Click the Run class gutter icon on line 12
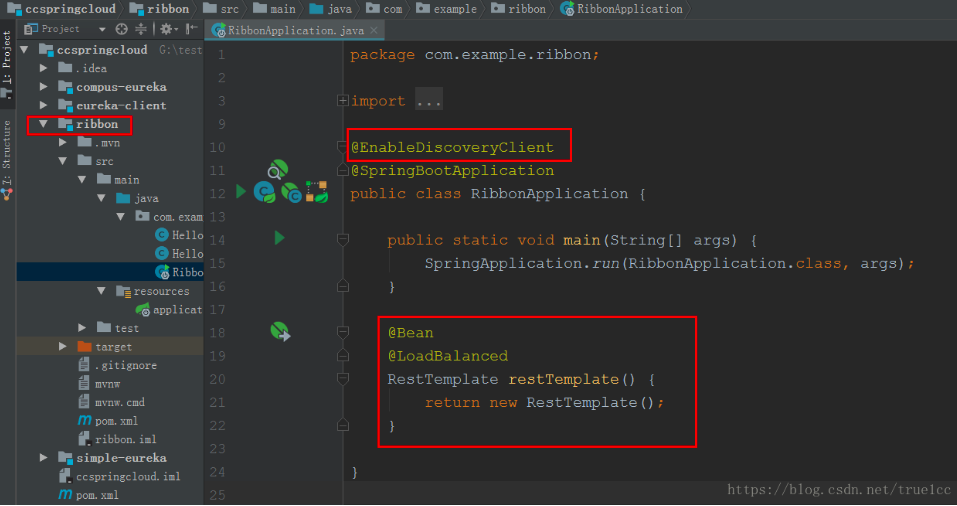Image resolution: width=957 pixels, height=506 pixels. (241, 192)
